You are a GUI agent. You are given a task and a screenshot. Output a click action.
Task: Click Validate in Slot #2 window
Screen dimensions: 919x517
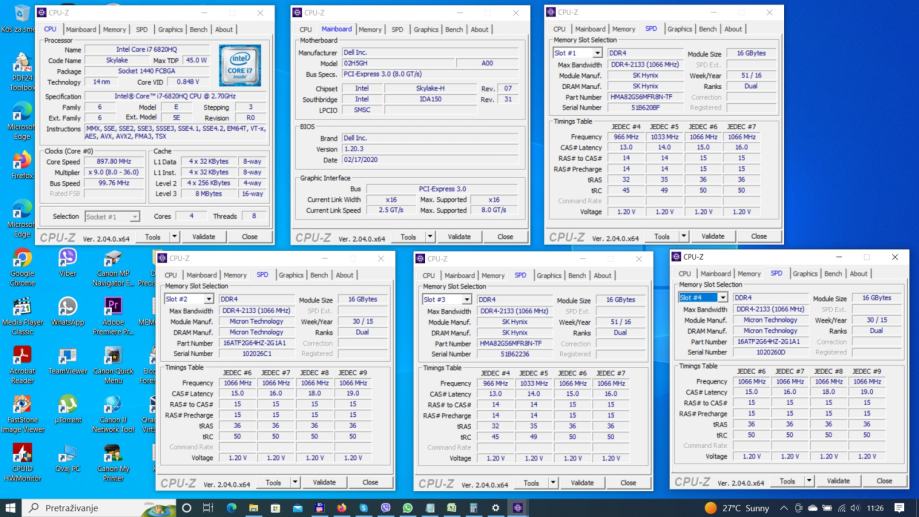tap(324, 482)
